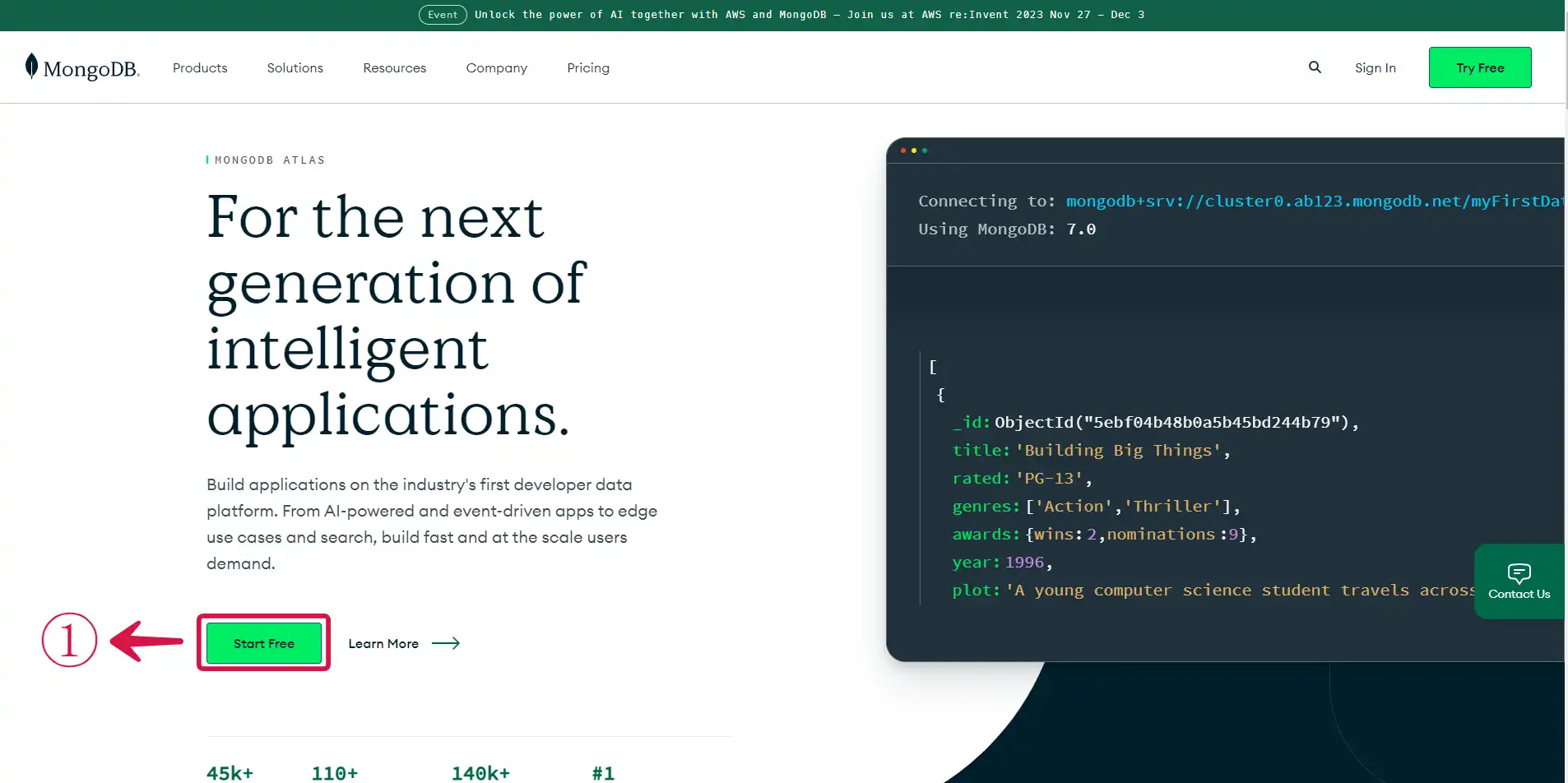The image size is (1568, 783).
Task: Click the ObjectId value in the code
Action: [1176, 423]
